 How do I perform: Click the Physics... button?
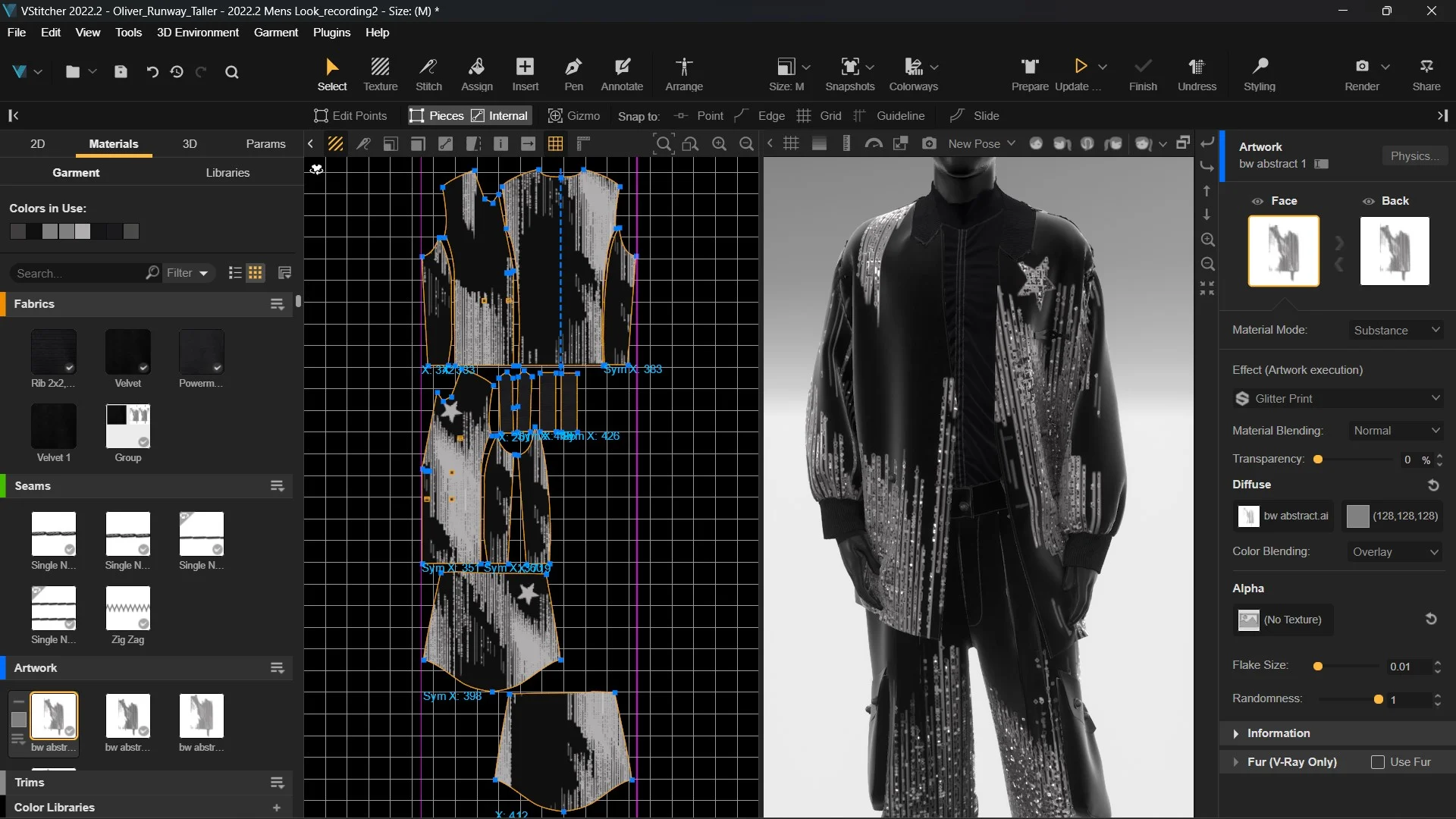[x=1414, y=156]
